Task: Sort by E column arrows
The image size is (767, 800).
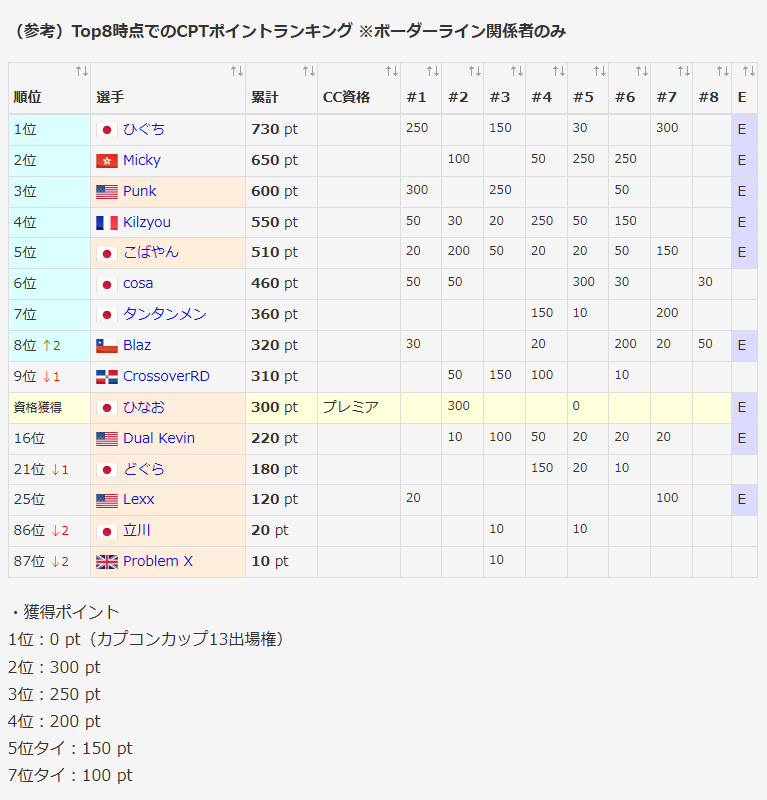Action: click(749, 71)
